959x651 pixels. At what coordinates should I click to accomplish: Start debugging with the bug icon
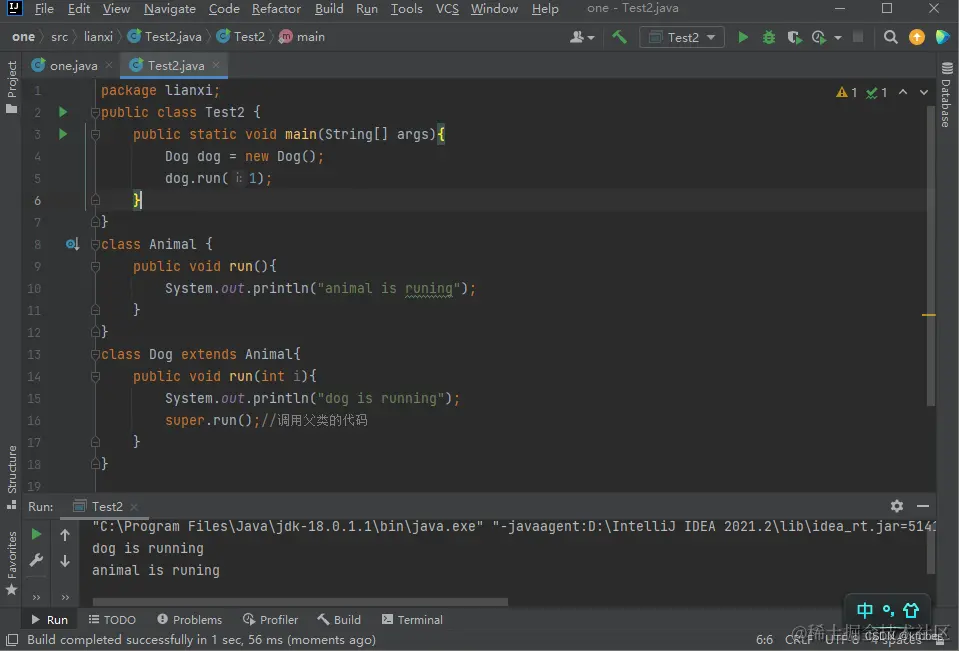pyautogui.click(x=769, y=37)
